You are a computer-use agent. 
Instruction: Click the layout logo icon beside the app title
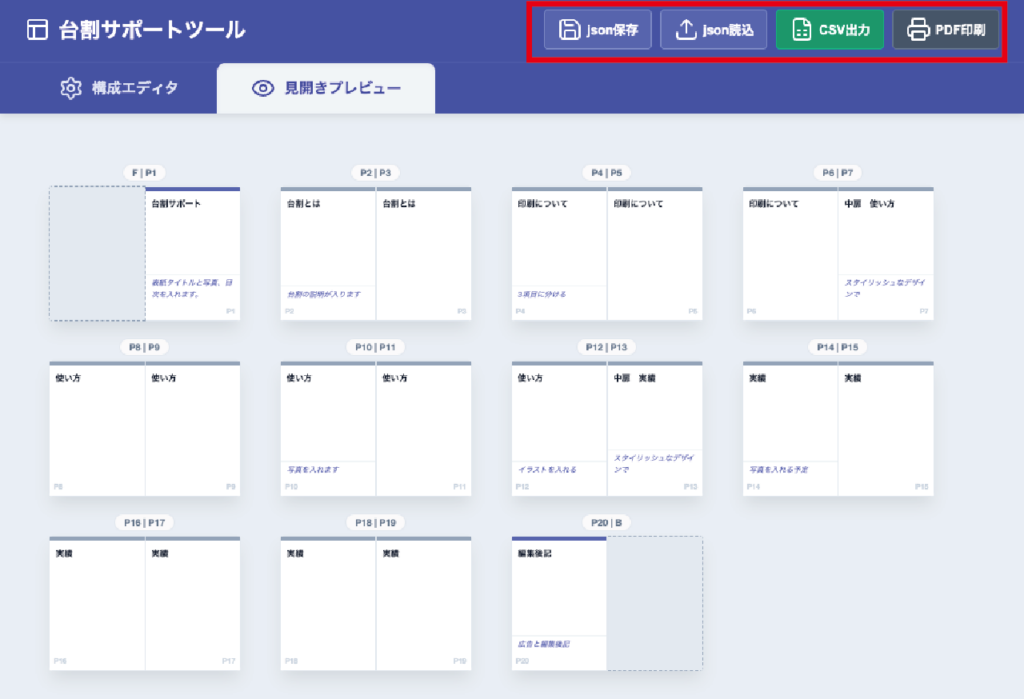pyautogui.click(x=37, y=30)
